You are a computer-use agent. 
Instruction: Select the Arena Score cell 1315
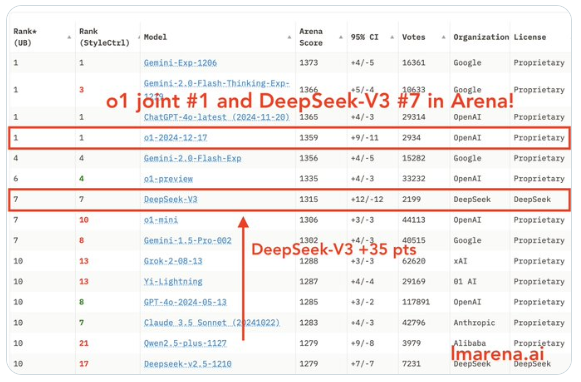tap(309, 199)
